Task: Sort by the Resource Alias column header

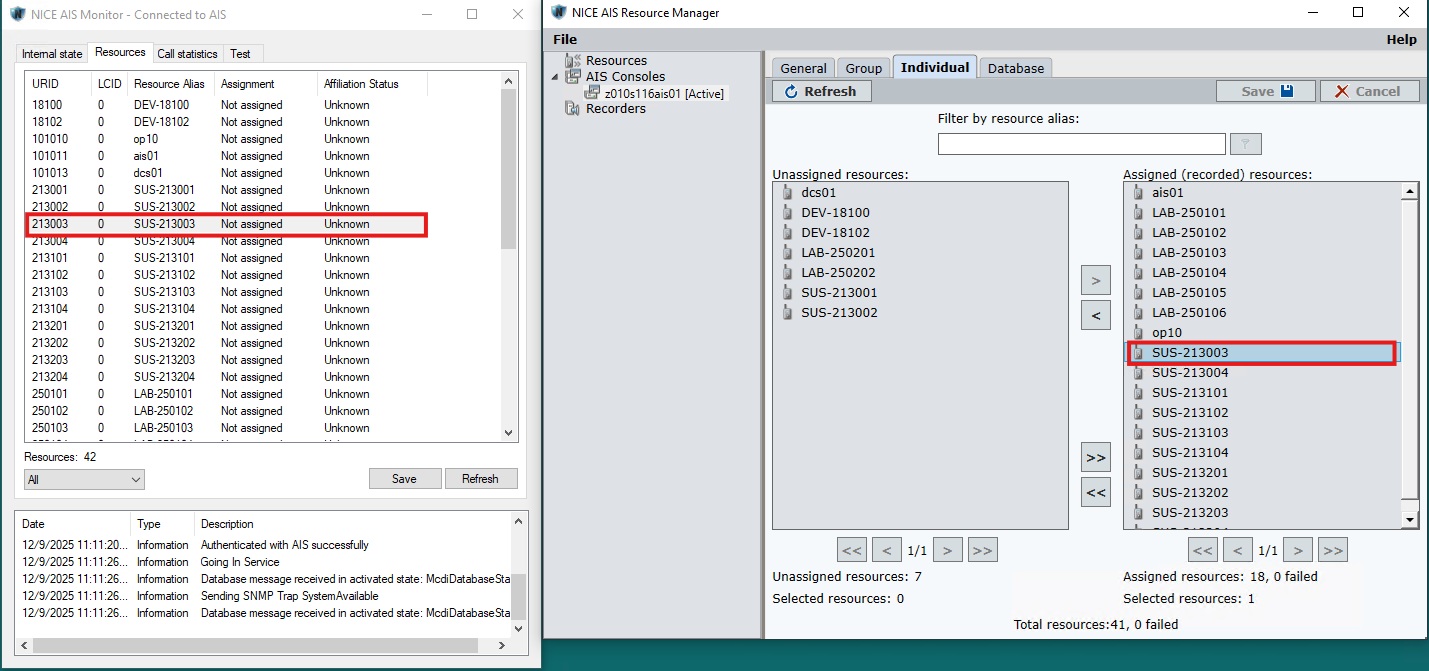Action: tap(171, 84)
